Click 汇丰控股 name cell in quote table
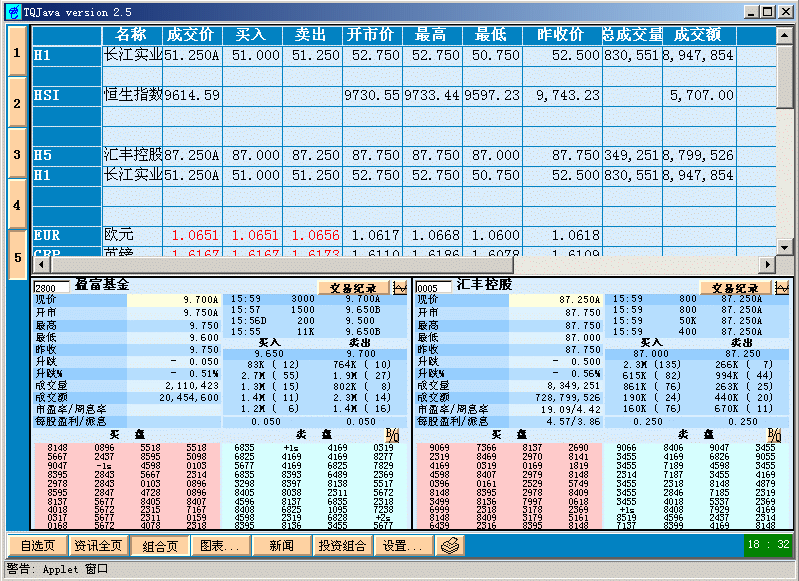 click(x=132, y=155)
